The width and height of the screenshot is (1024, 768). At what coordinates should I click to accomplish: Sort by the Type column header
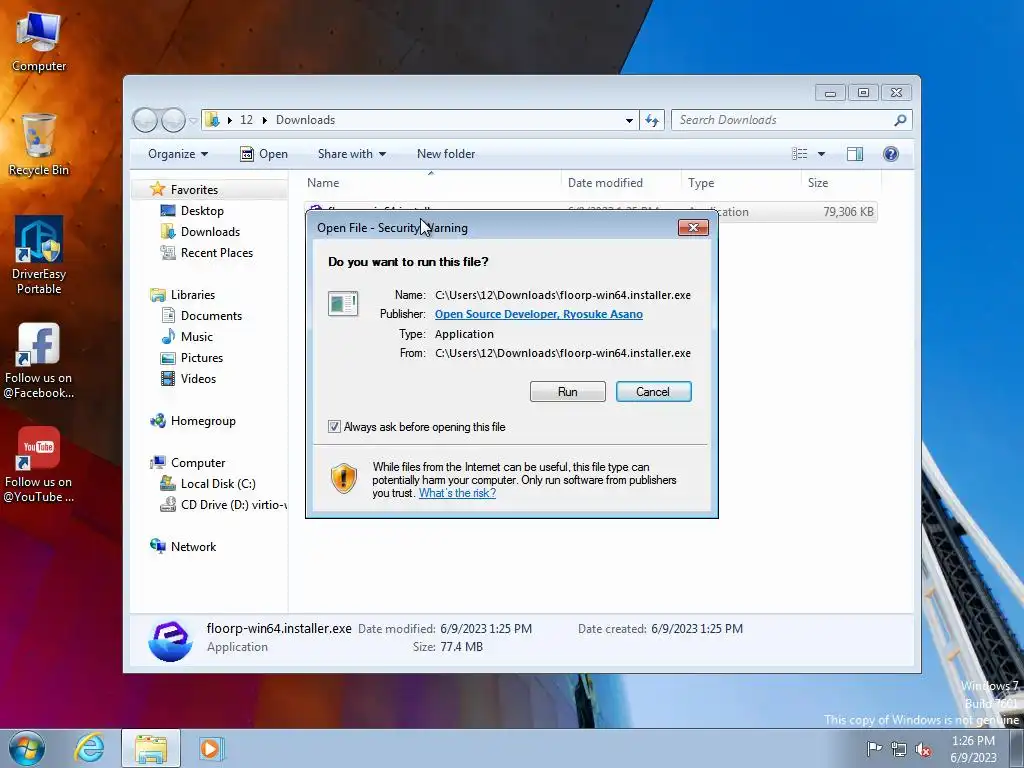tap(741, 183)
